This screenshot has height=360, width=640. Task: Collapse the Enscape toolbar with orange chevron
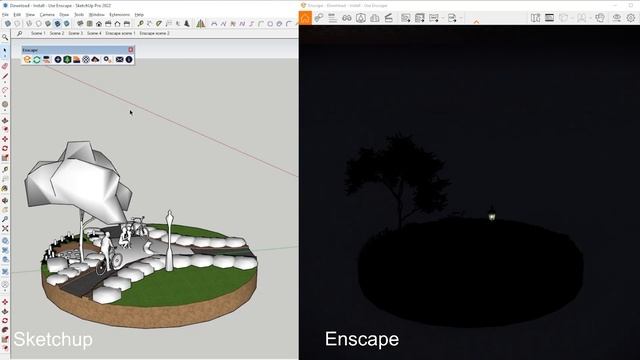click(476, 22)
